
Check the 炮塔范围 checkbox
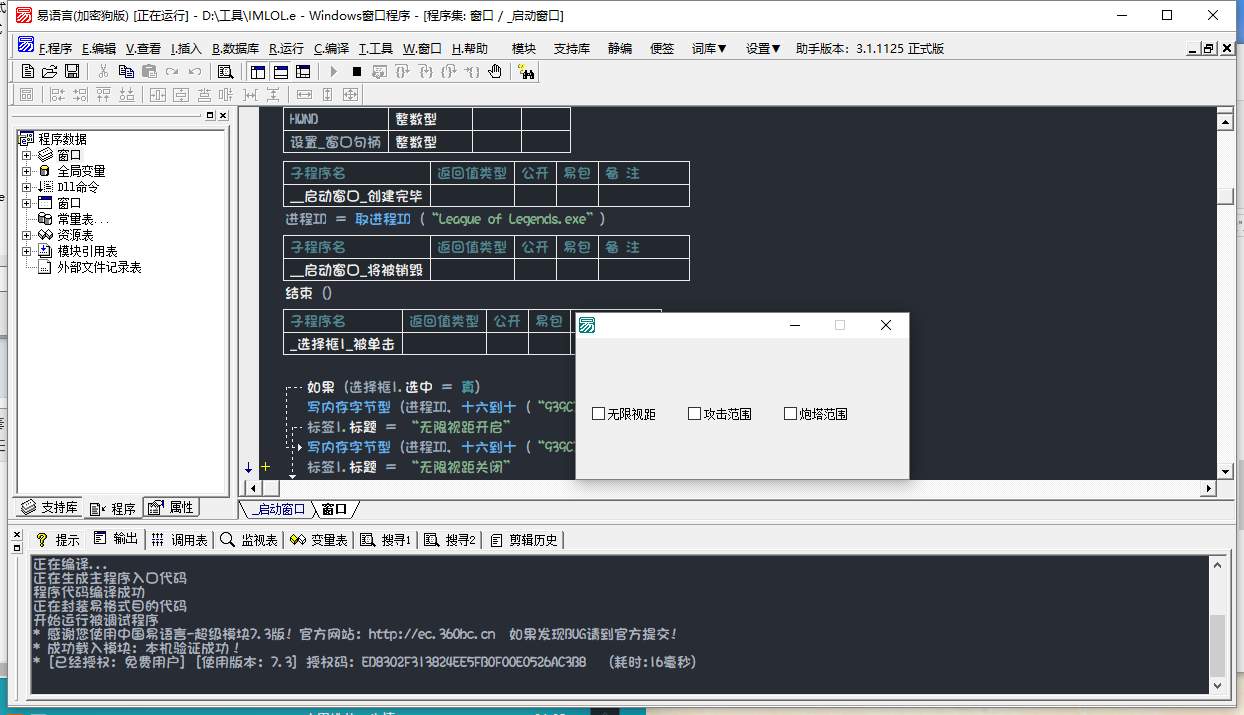pyautogui.click(x=790, y=414)
